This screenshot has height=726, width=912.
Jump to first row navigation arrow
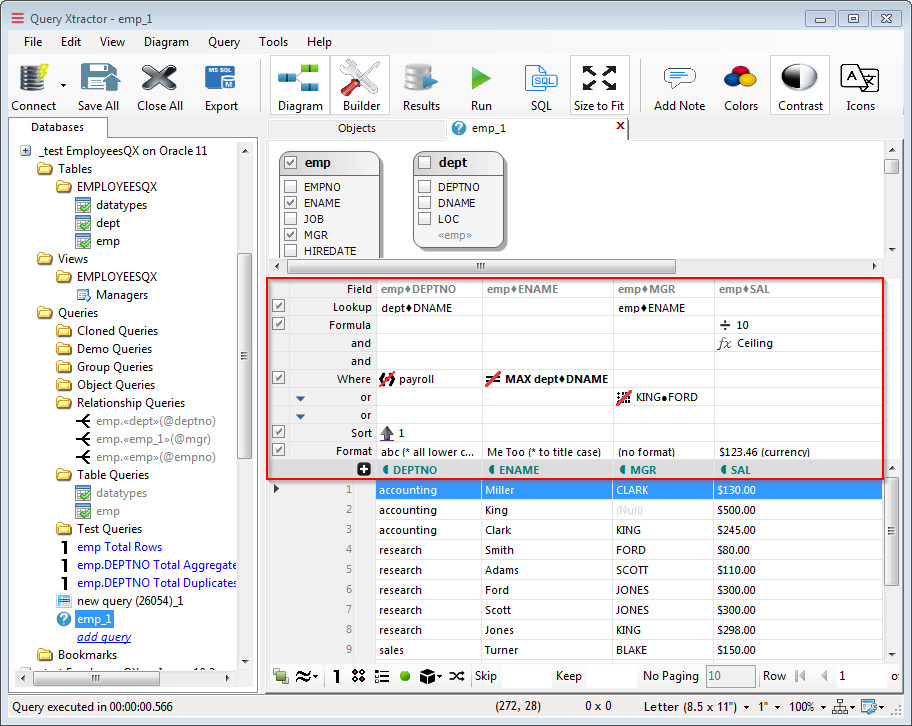801,676
